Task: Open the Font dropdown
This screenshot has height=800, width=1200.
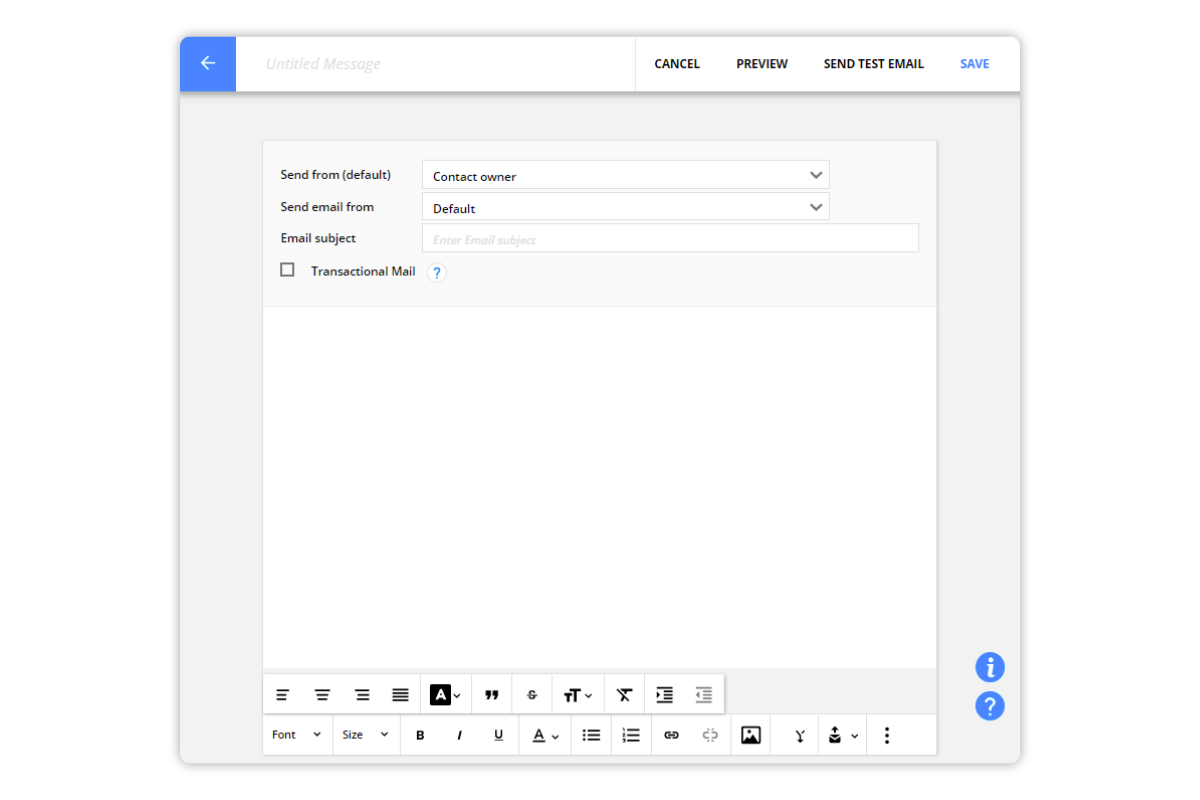Action: pos(297,735)
